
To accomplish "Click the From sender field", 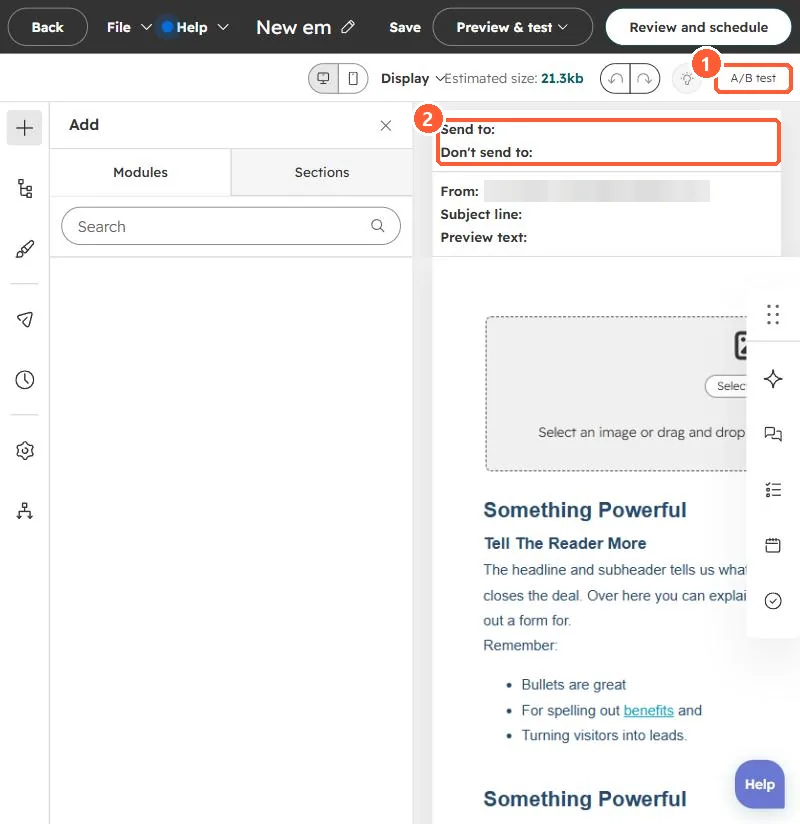I will coord(596,191).
